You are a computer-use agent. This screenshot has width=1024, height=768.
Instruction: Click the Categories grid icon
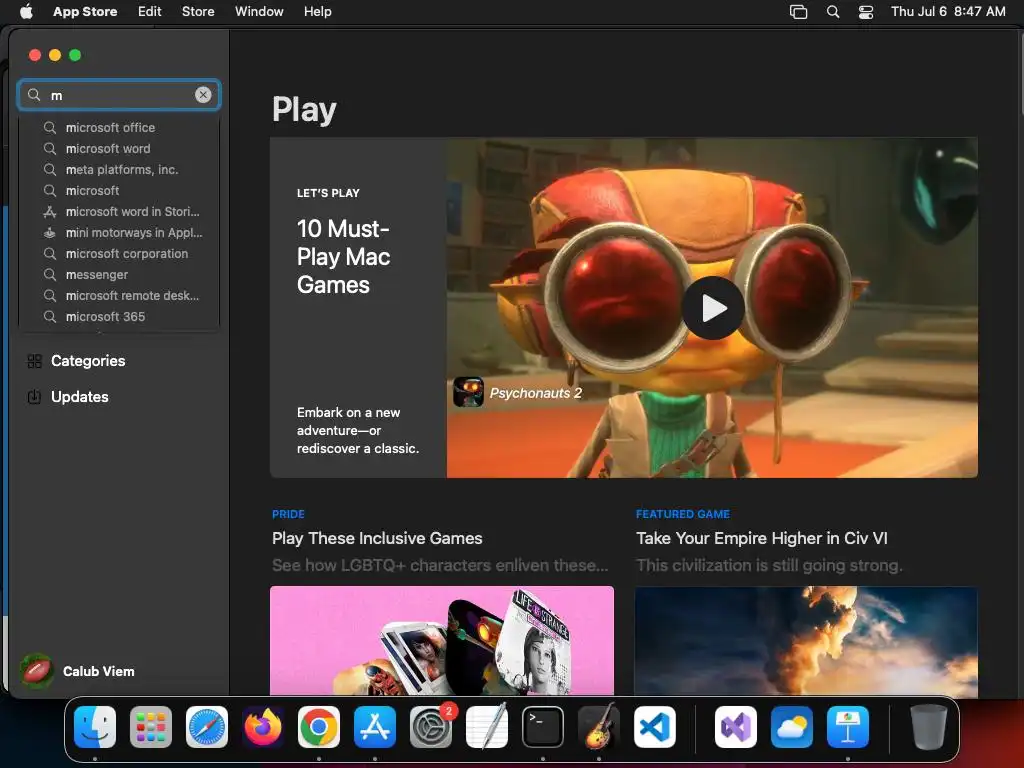point(35,360)
